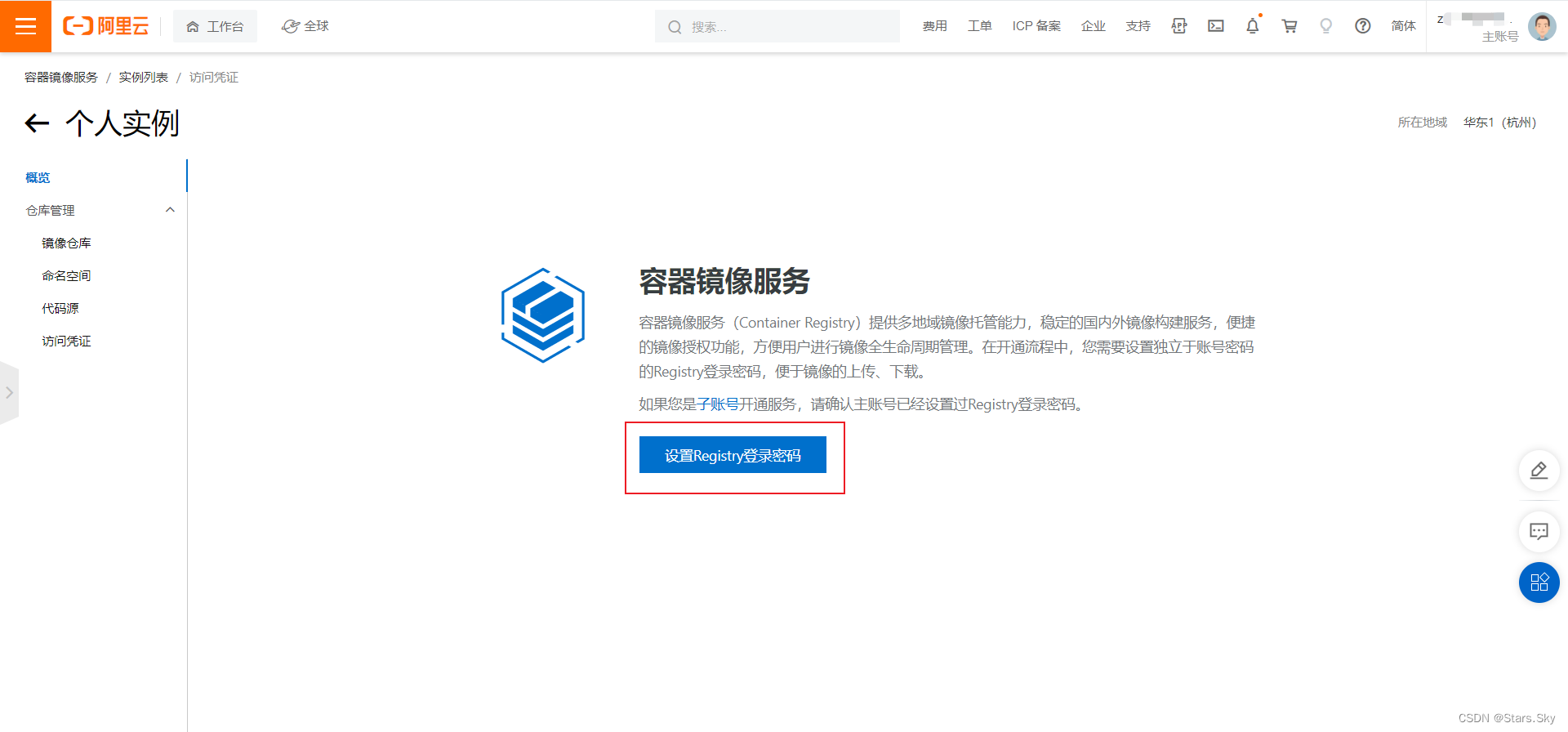
Task: Collapse the 仓库管理 section chevron
Action: [170, 210]
